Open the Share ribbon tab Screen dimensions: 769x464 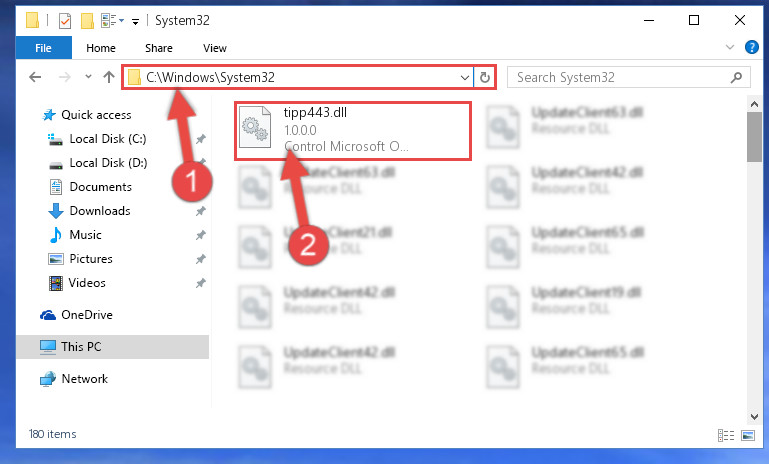[159, 48]
